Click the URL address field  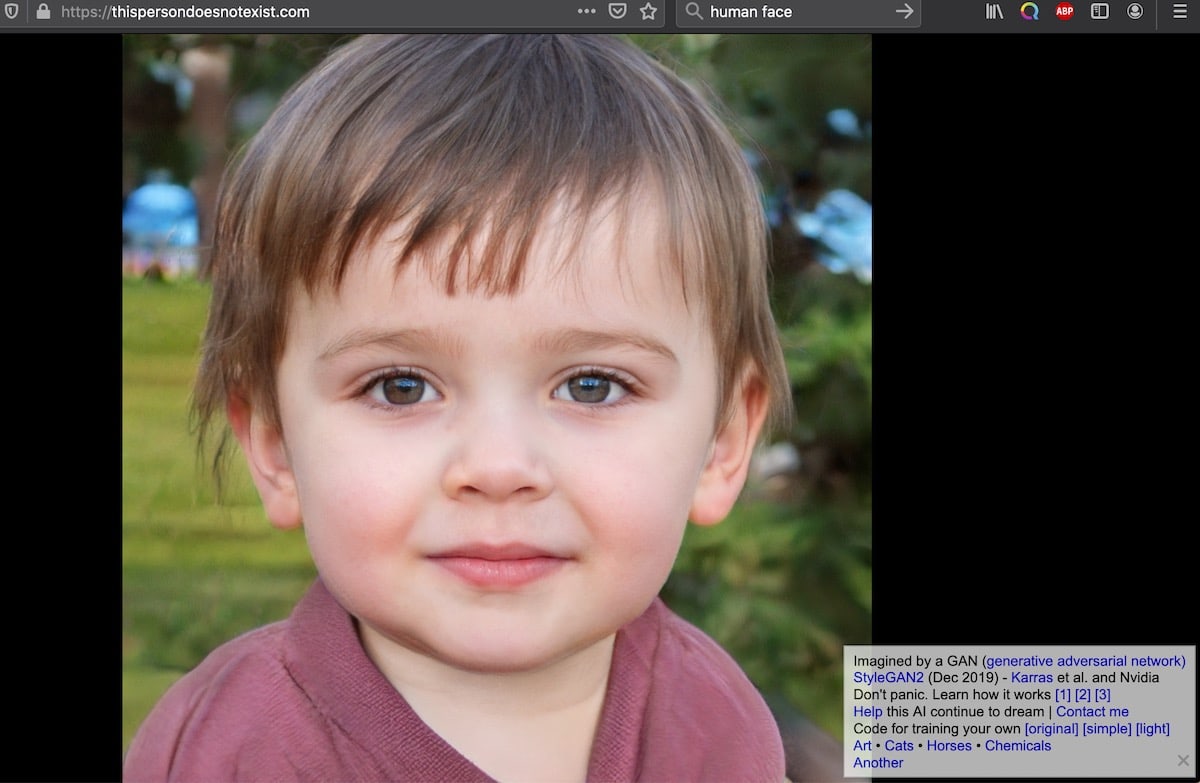pos(300,12)
